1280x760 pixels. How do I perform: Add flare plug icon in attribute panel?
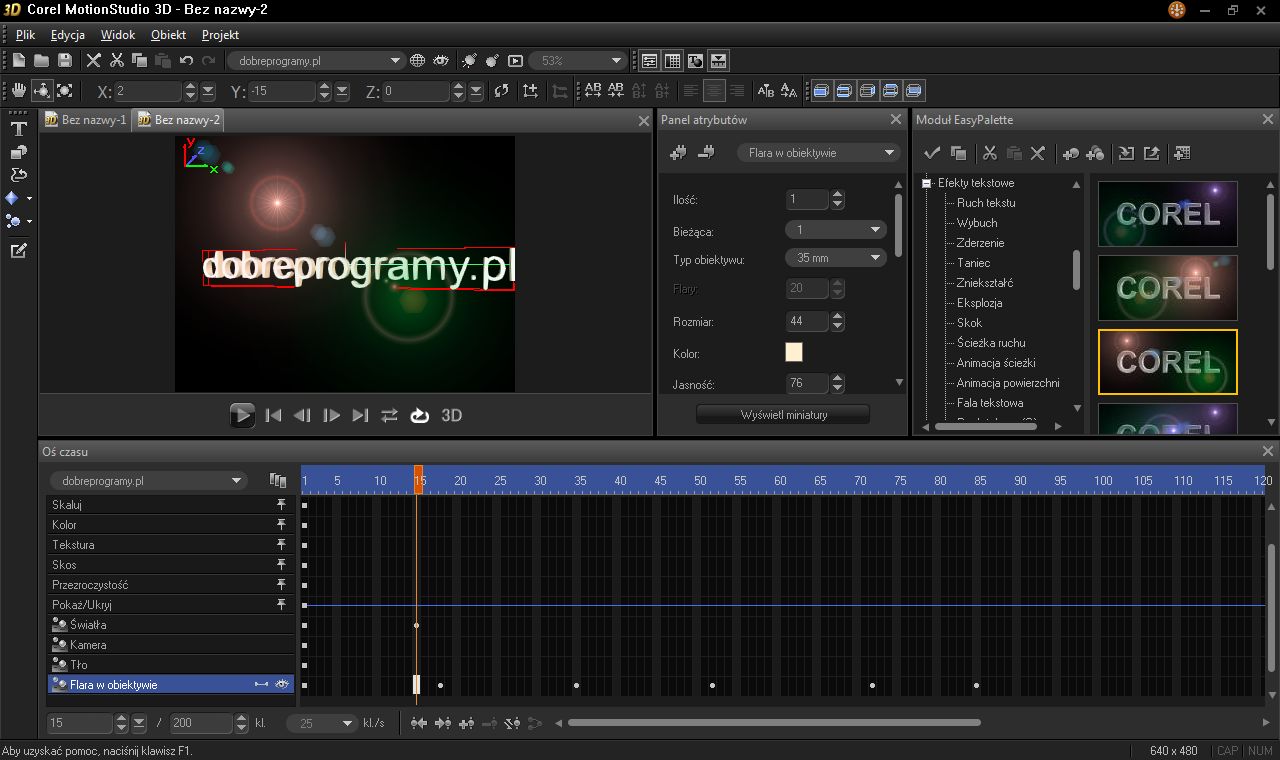(x=680, y=153)
